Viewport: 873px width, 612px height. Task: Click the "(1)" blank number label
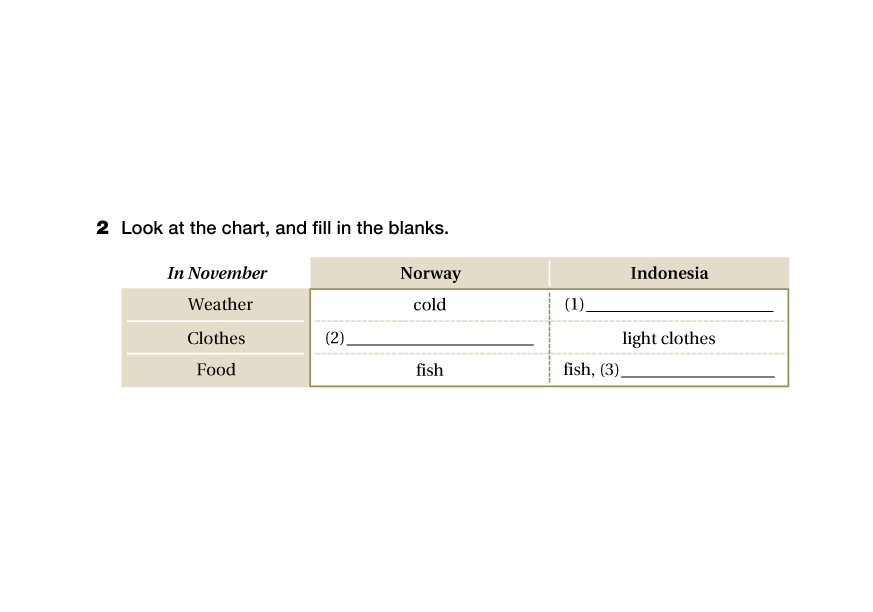click(x=574, y=304)
